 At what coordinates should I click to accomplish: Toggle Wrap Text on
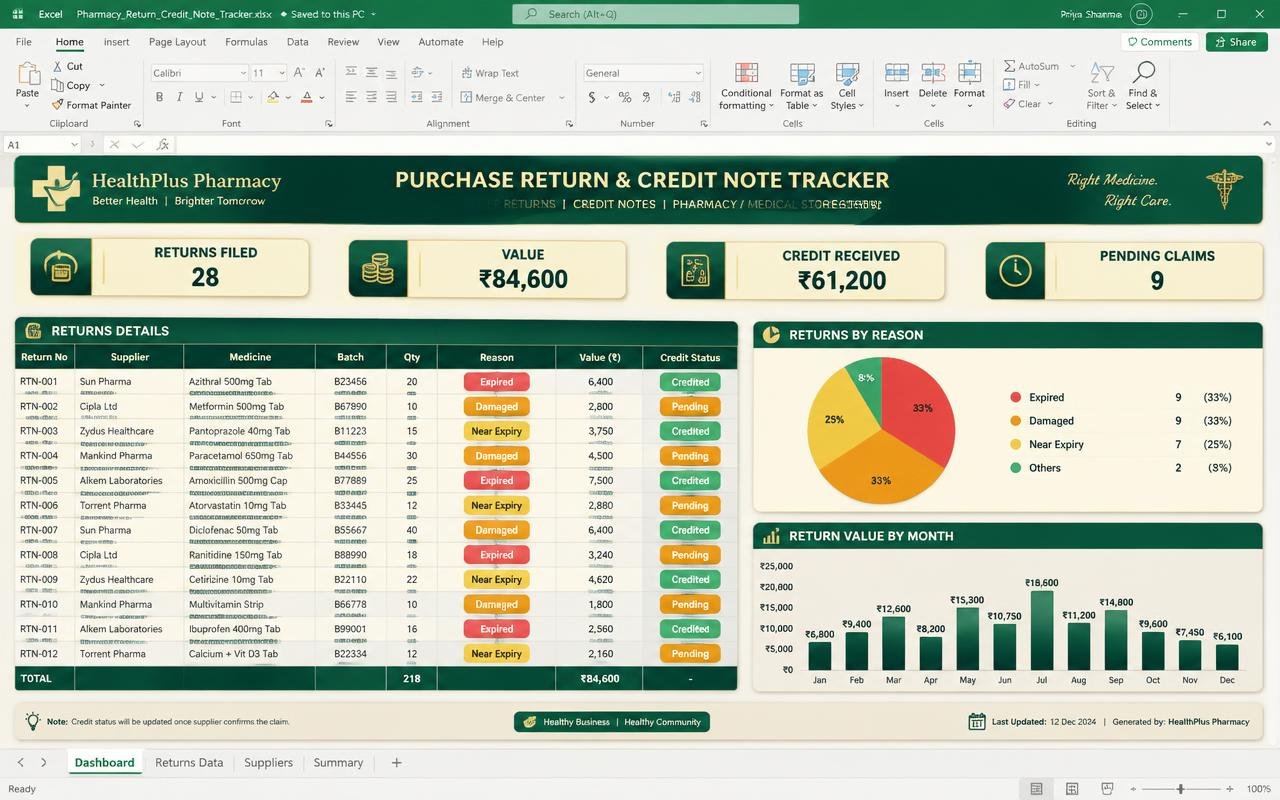pyautogui.click(x=490, y=73)
